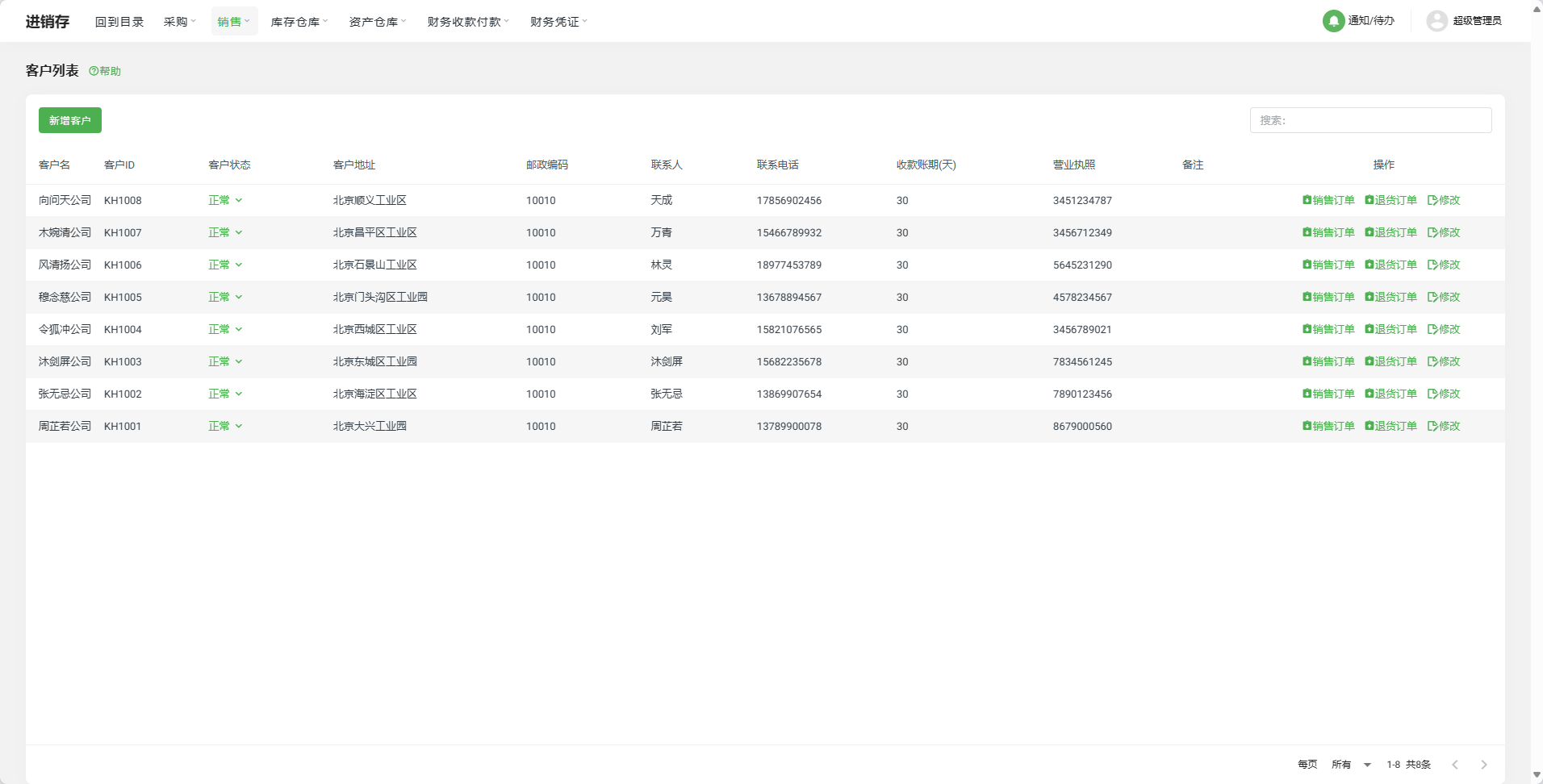Open 销售订单 for customer KH1004
The image size is (1543, 784).
pos(1328,329)
